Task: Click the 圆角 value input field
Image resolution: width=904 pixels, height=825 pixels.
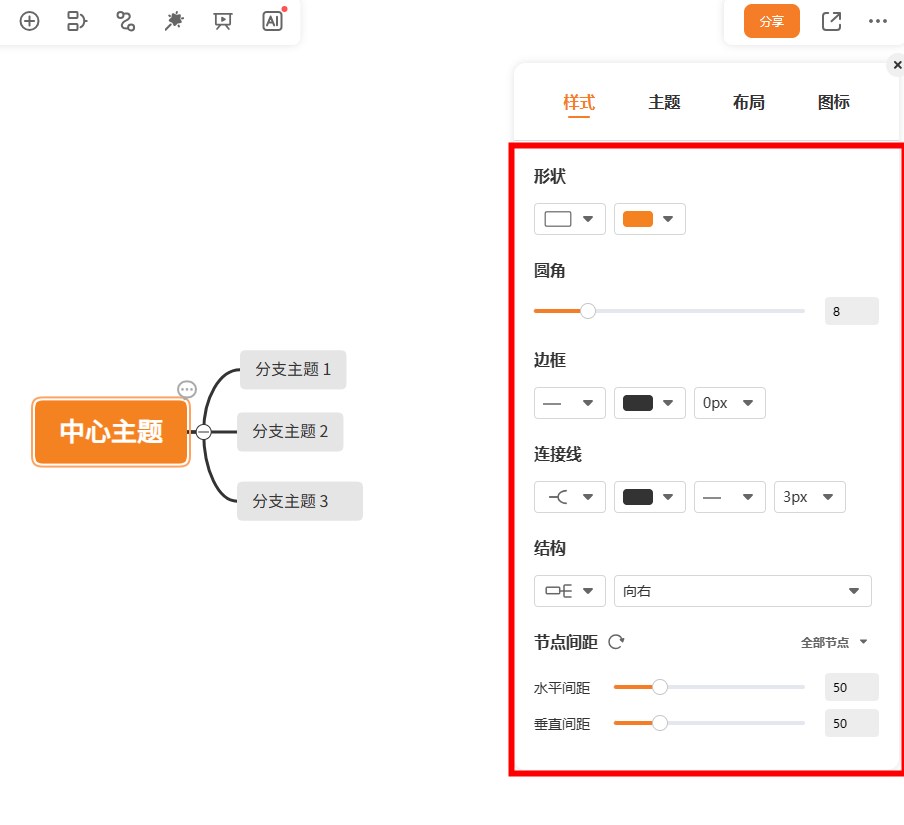Action: click(851, 311)
